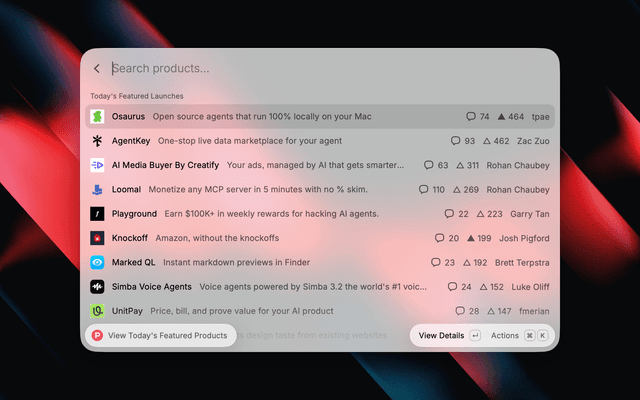Screen dimensions: 640x400
Task: Select the Osaurus product name
Action: pyautogui.click(x=128, y=116)
